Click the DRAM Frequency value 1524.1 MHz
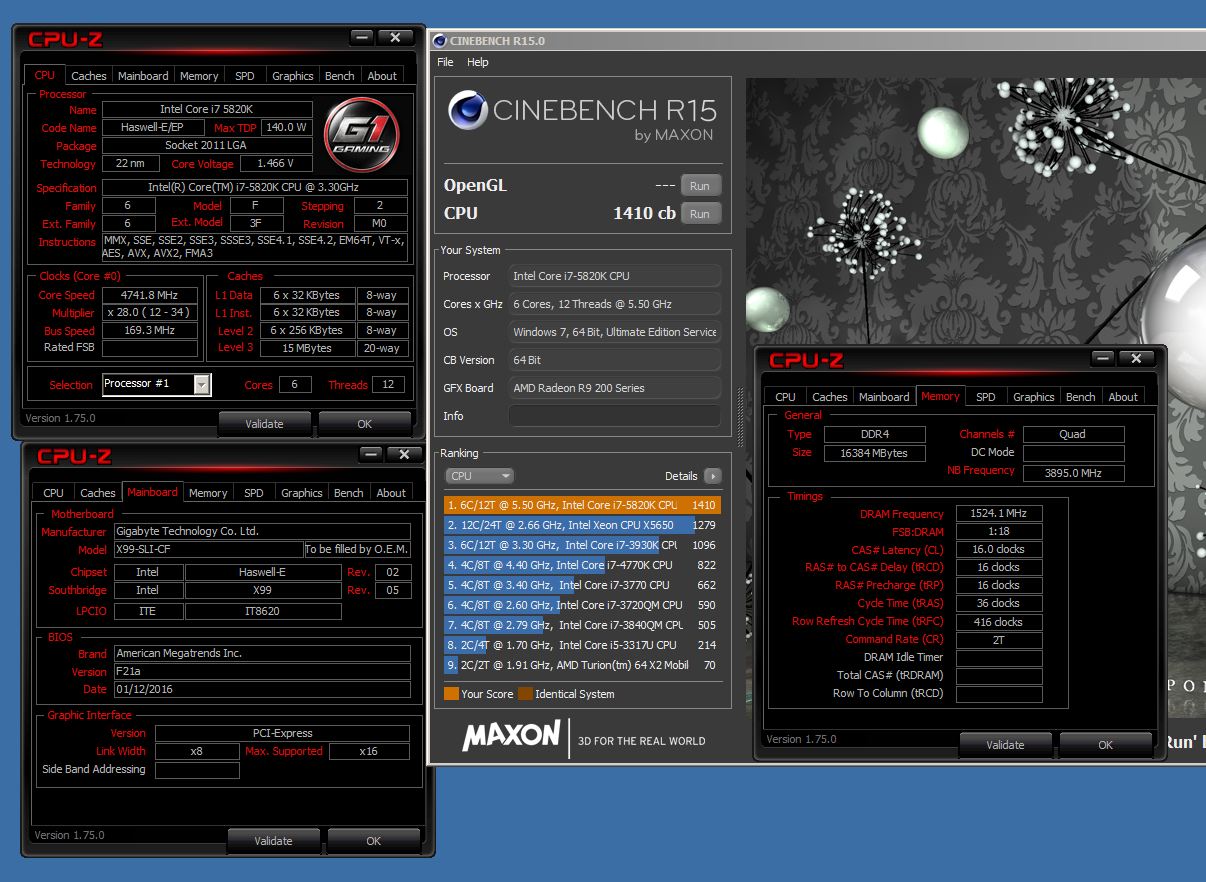Screen dimensions: 1206x882 [x=999, y=514]
